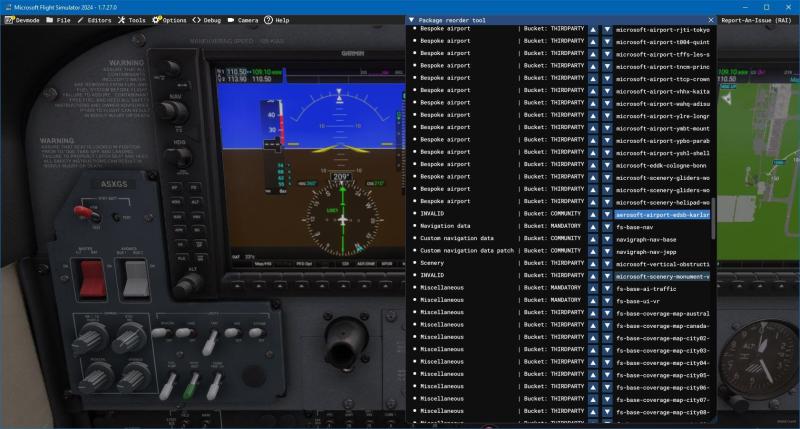The height and width of the screenshot is (429, 800).
Task: Click the NAV knob on the G1000
Action: (x=172, y=112)
